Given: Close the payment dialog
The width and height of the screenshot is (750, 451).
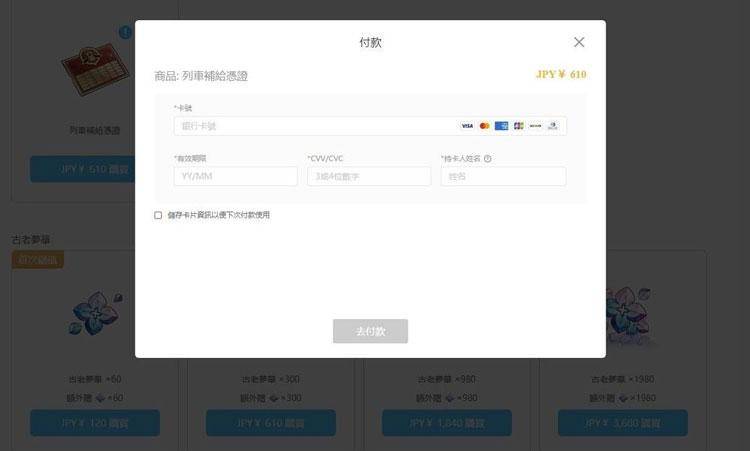Looking at the screenshot, I should (579, 42).
